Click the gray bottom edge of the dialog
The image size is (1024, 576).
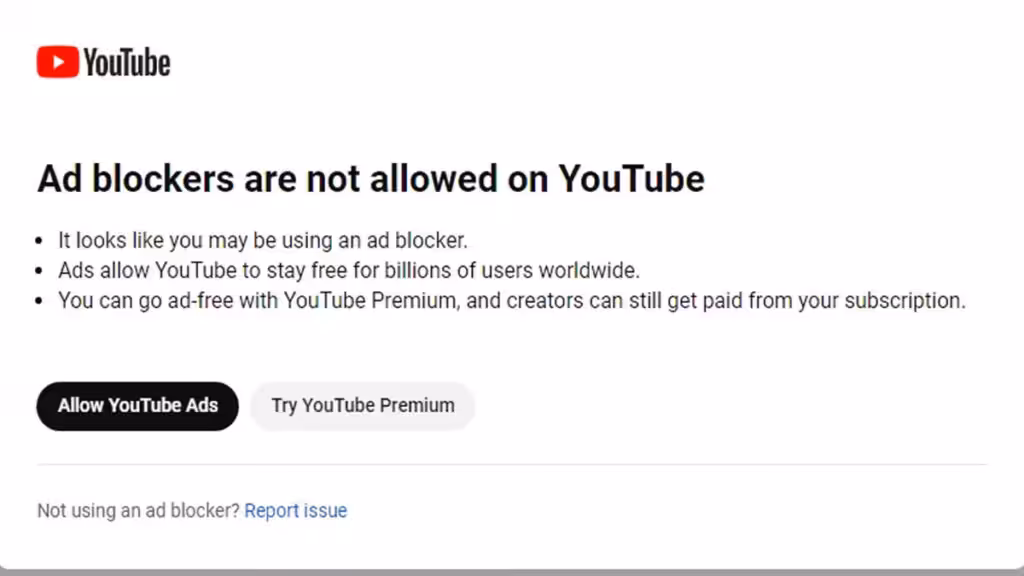click(512, 572)
